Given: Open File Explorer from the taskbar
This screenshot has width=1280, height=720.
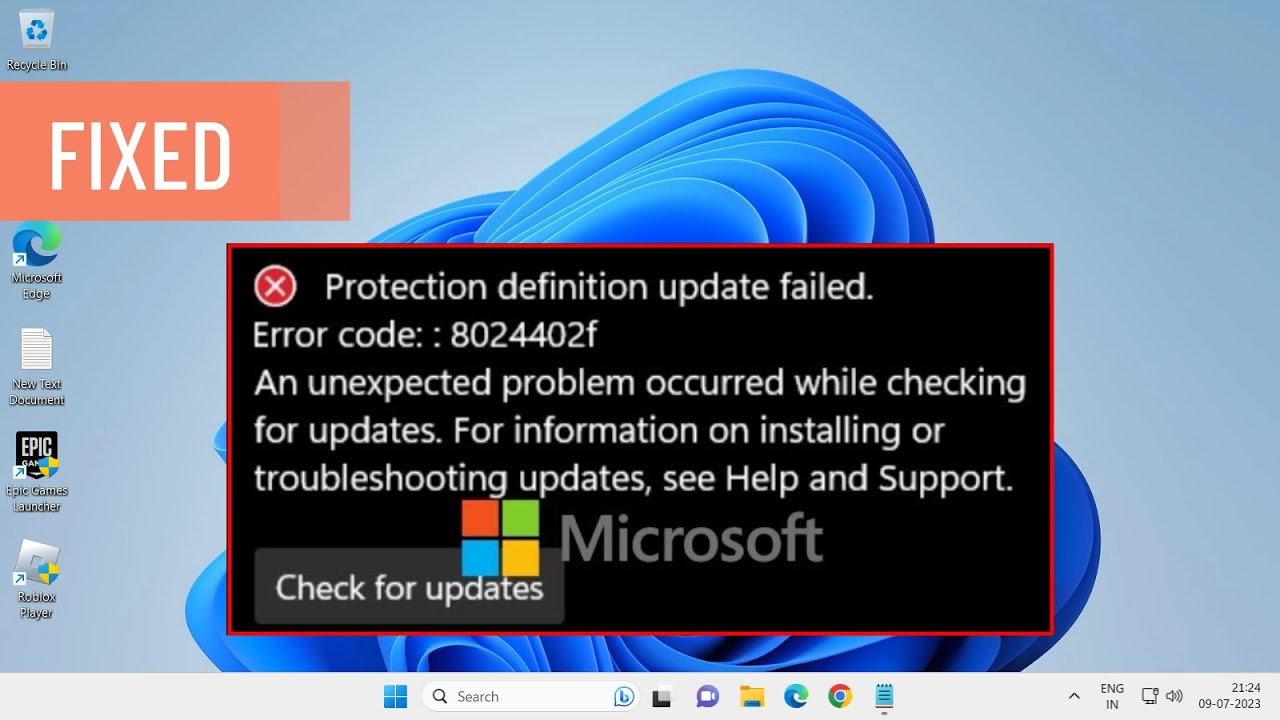Looking at the screenshot, I should point(752,696).
